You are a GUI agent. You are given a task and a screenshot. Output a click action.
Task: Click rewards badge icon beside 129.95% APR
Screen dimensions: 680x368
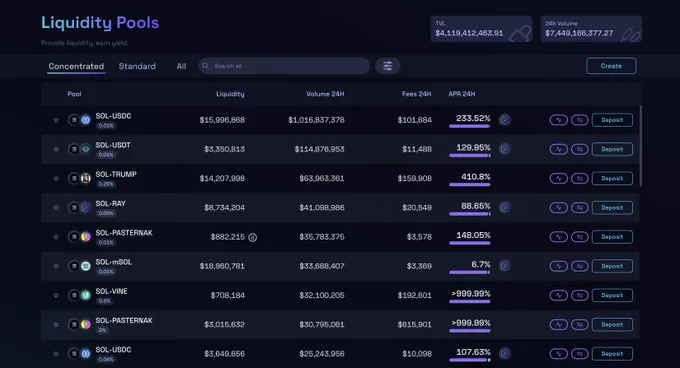[504, 149]
